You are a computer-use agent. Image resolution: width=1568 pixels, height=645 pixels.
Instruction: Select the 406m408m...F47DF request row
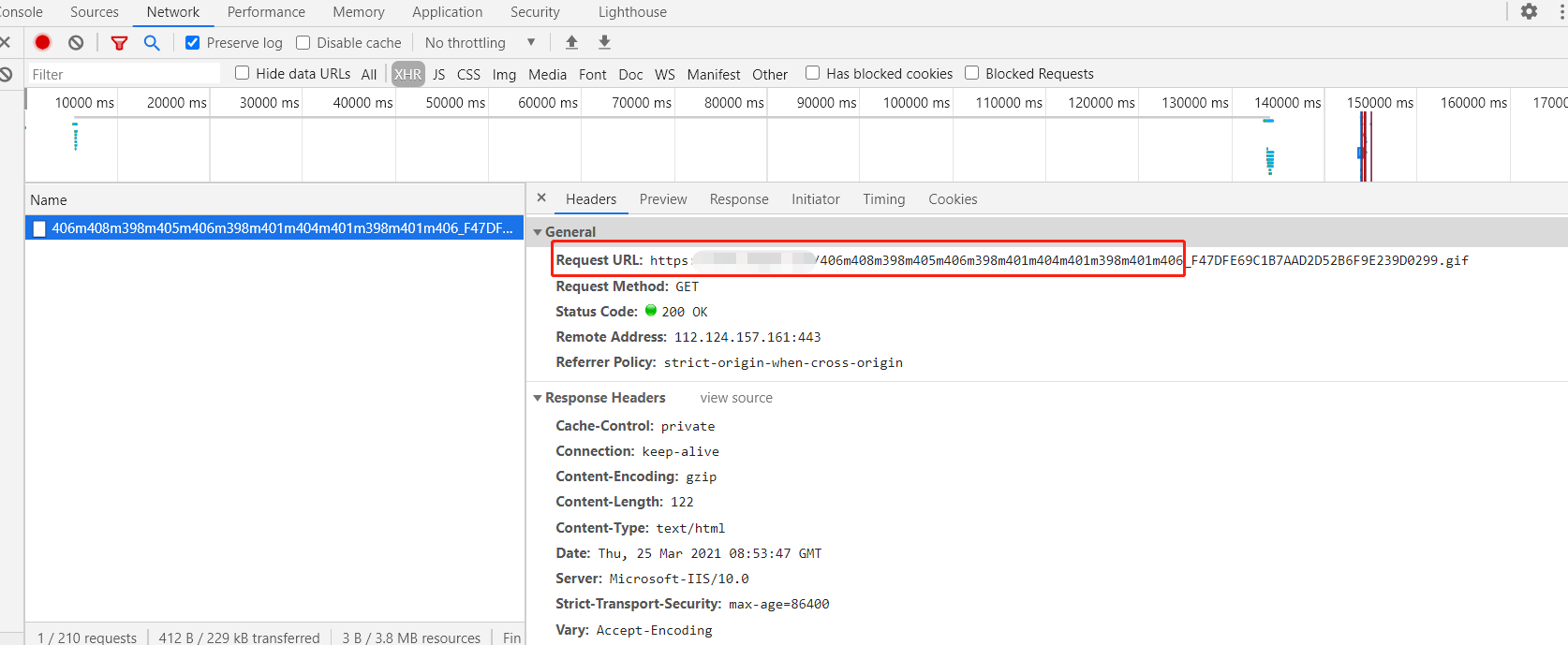tap(274, 228)
